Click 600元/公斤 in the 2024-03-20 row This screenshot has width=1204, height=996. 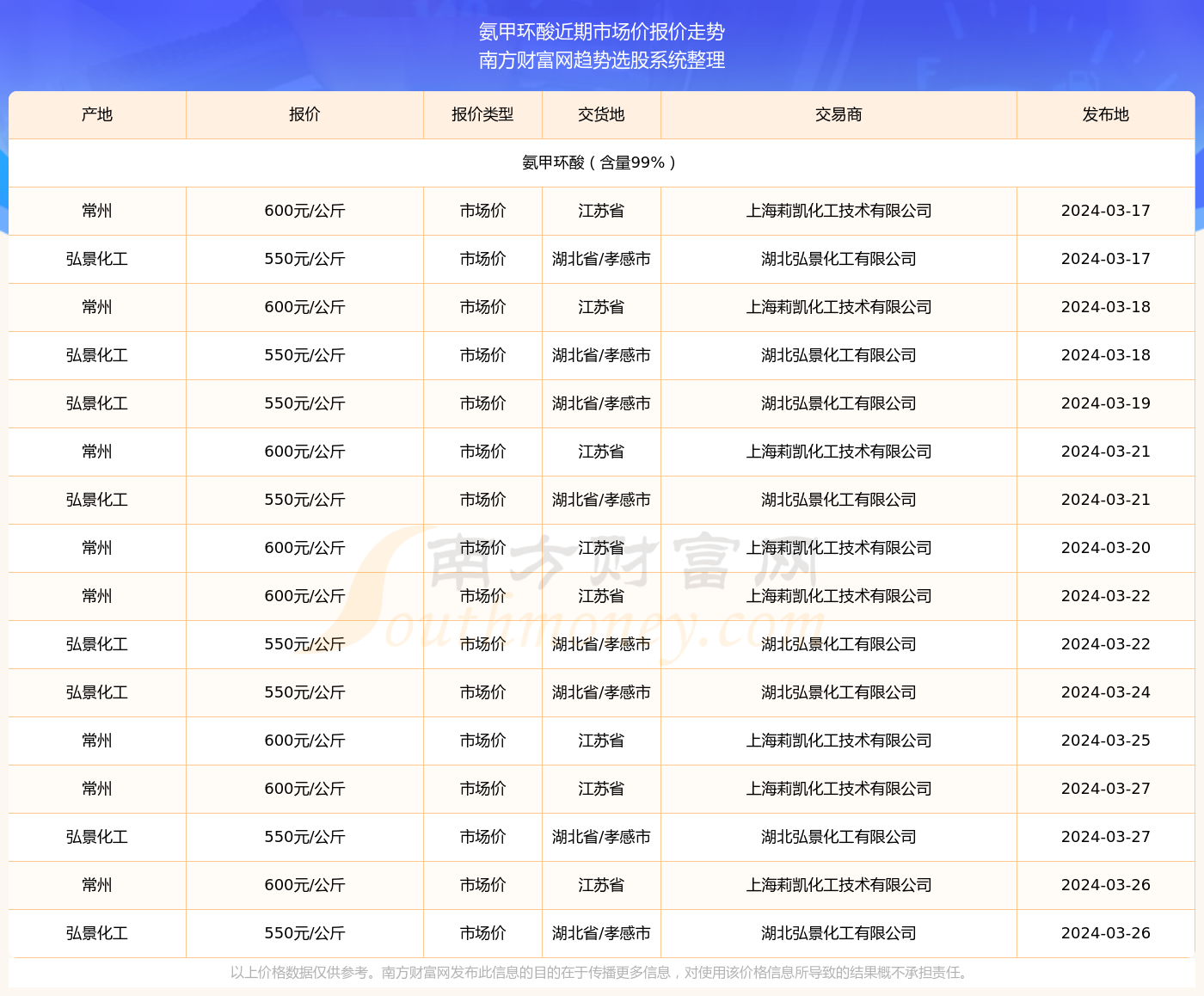pos(304,548)
